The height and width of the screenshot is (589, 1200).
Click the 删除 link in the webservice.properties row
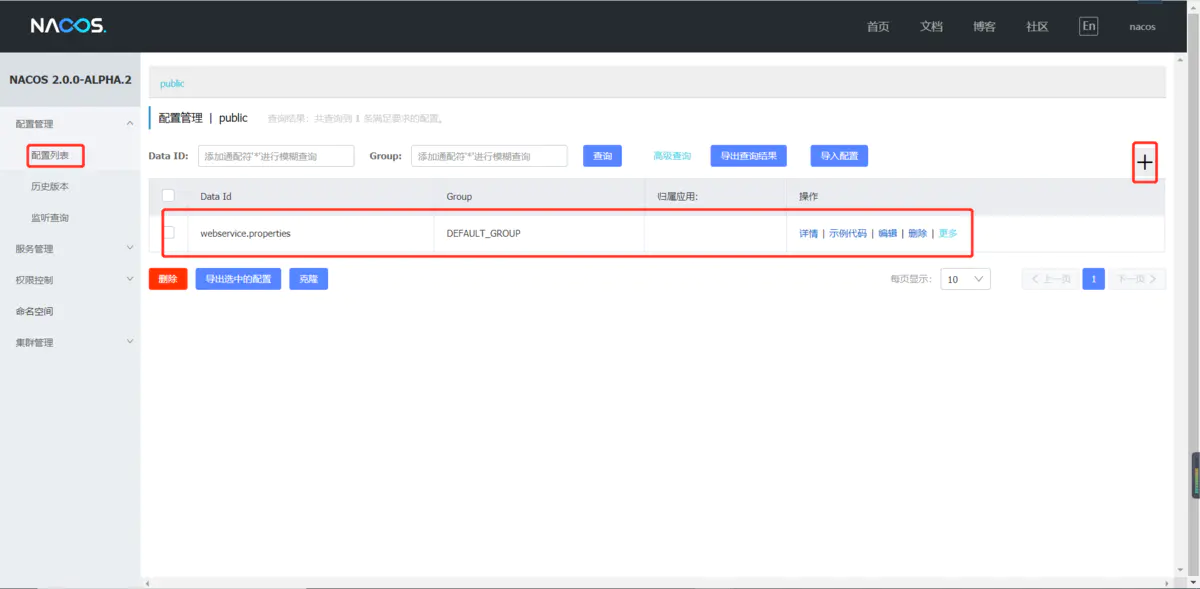tap(917, 233)
